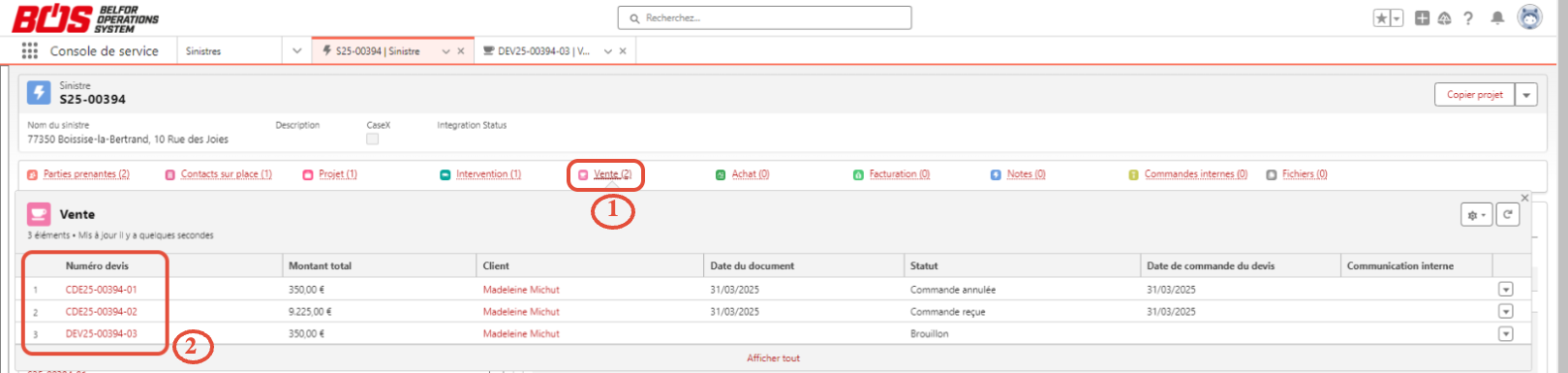
Task: Close the Vente popup panel
Action: tap(1524, 198)
